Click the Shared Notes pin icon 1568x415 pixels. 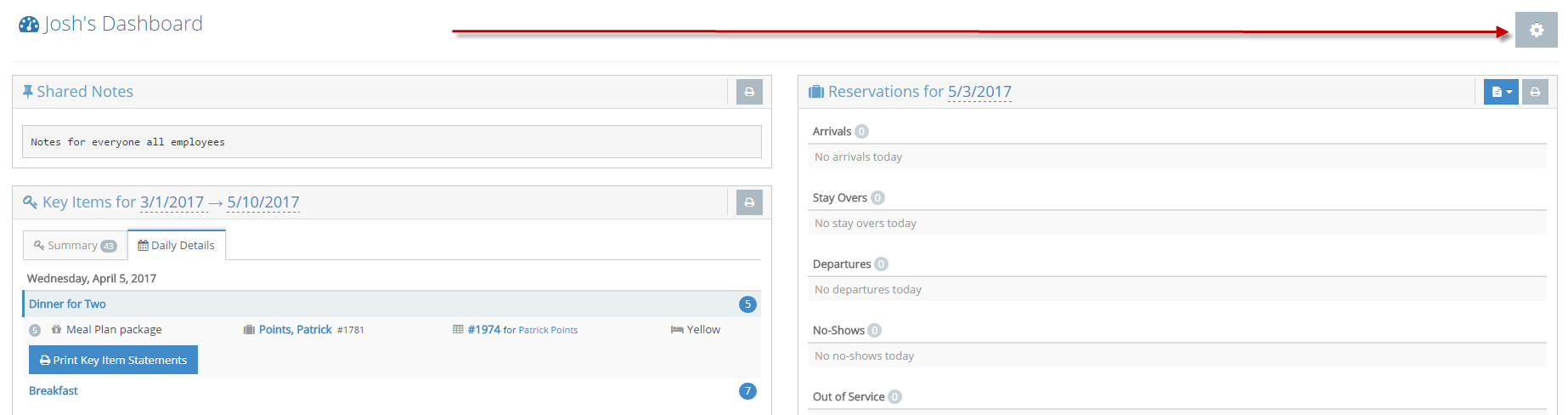[28, 92]
